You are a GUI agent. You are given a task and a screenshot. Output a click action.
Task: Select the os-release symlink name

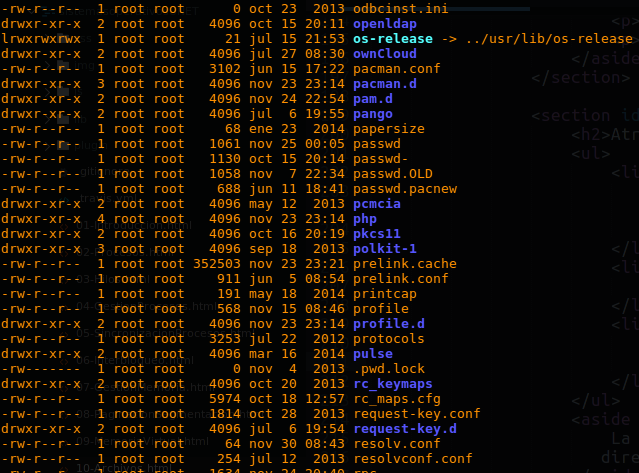point(393,39)
